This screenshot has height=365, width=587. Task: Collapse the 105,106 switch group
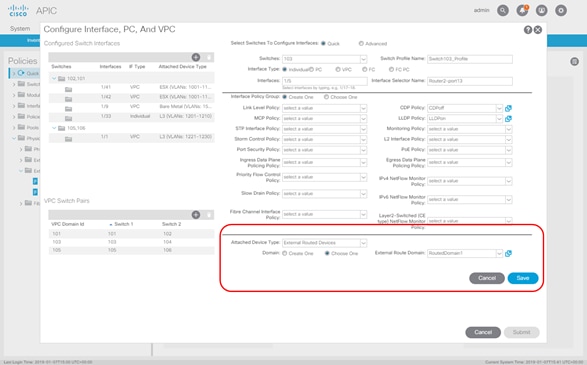pos(54,128)
